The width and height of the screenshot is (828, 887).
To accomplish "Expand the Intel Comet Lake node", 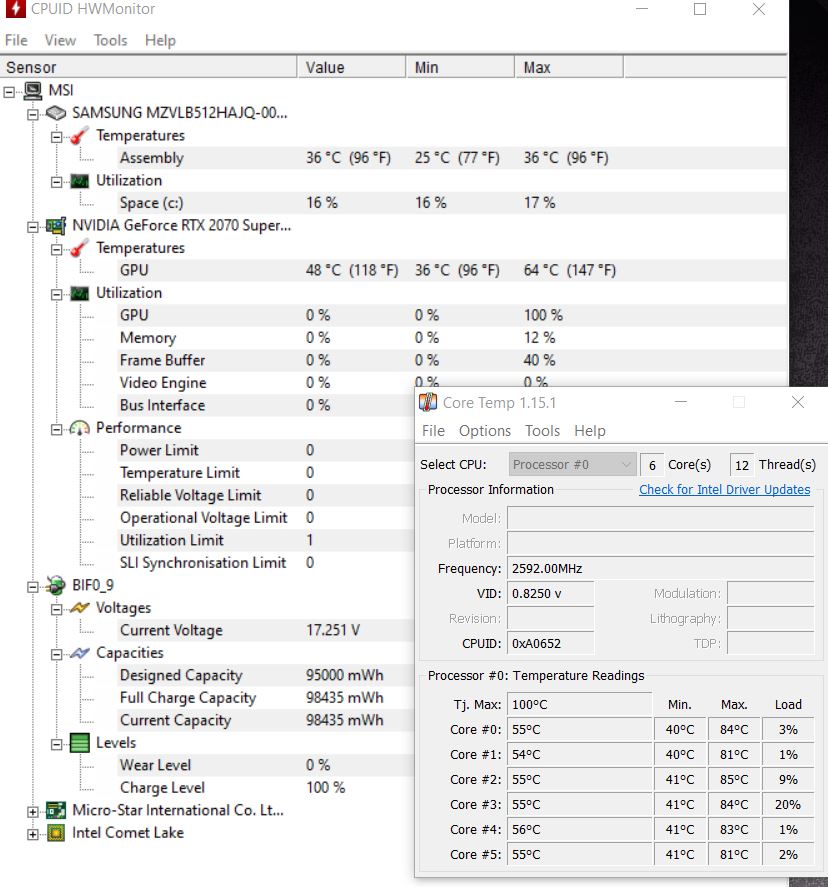I will point(33,834).
